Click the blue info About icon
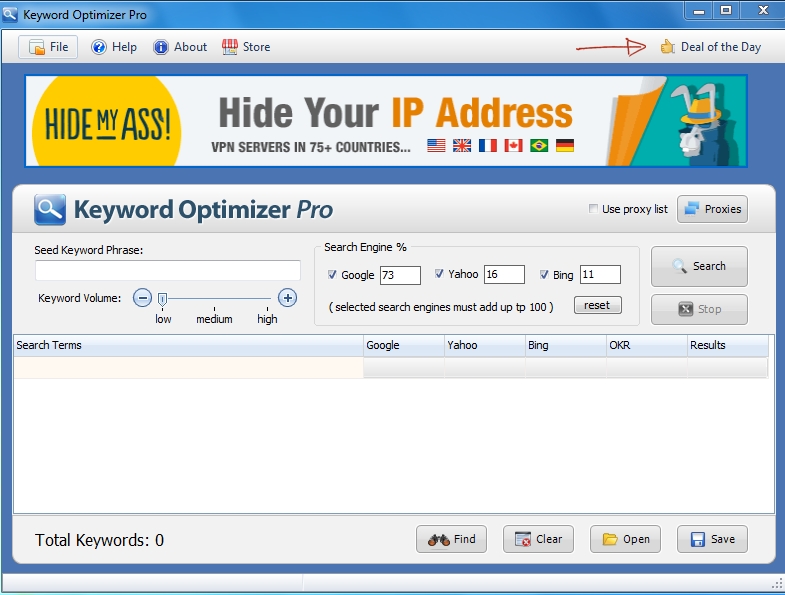The image size is (785, 595). (x=161, y=47)
